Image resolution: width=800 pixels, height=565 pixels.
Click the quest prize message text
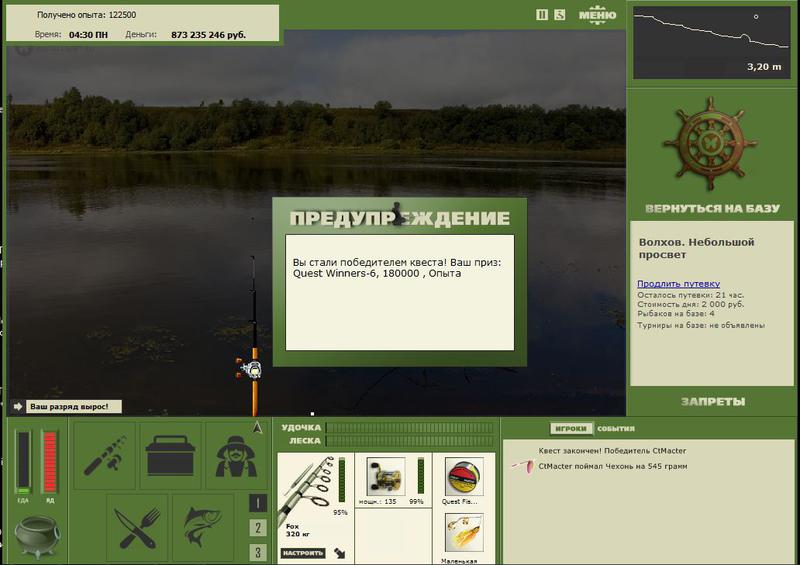coord(397,268)
